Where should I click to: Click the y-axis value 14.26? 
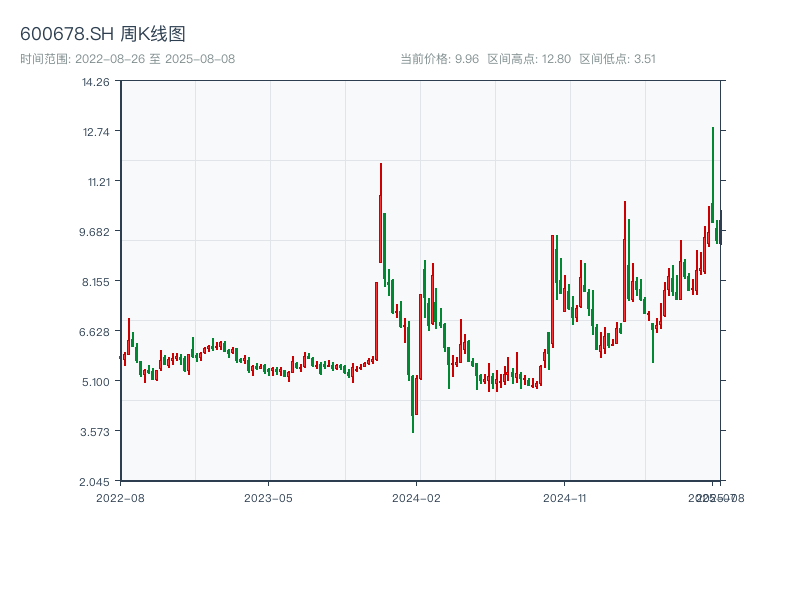(96, 82)
